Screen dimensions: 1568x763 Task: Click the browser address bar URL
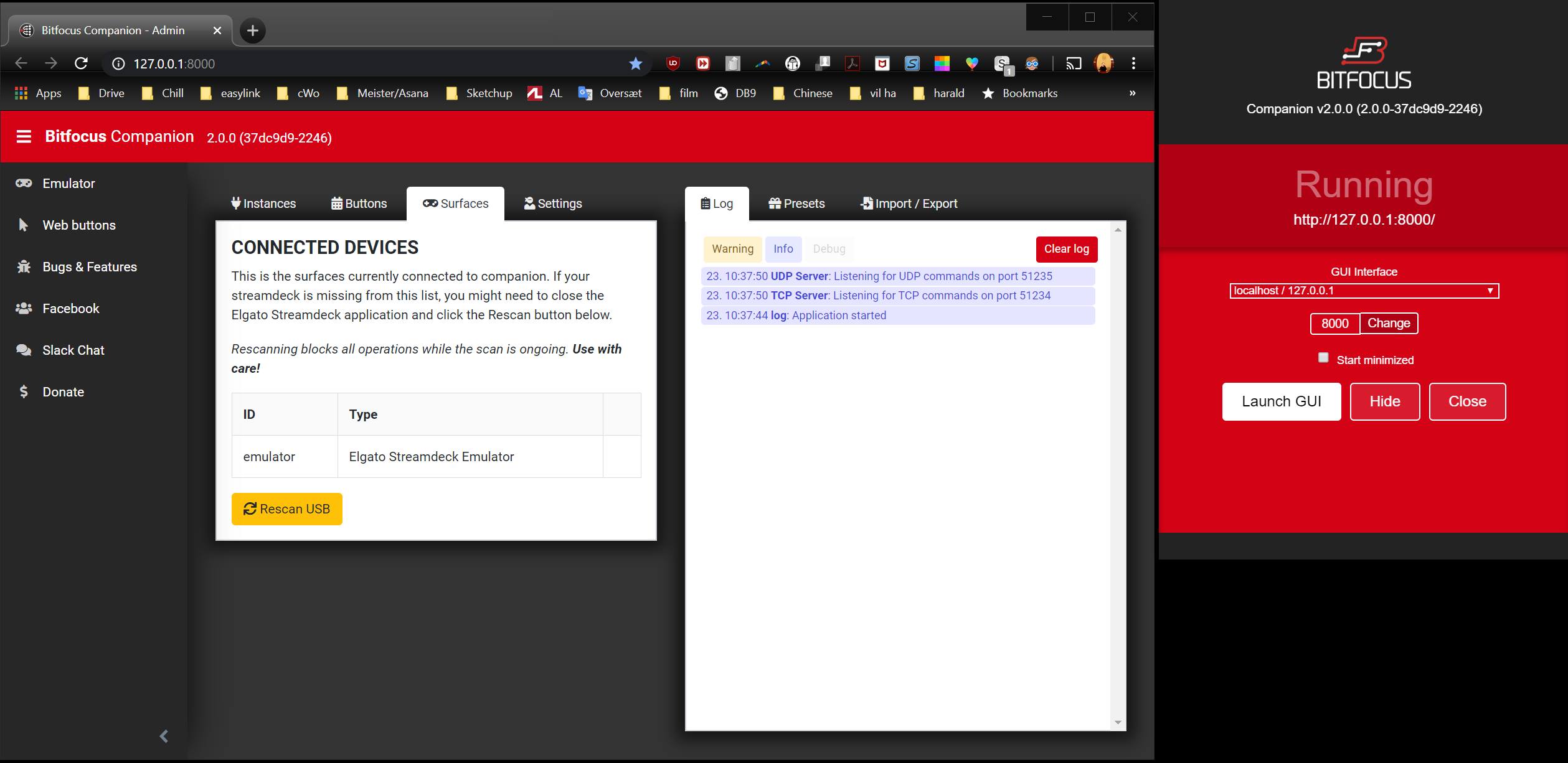[174, 63]
